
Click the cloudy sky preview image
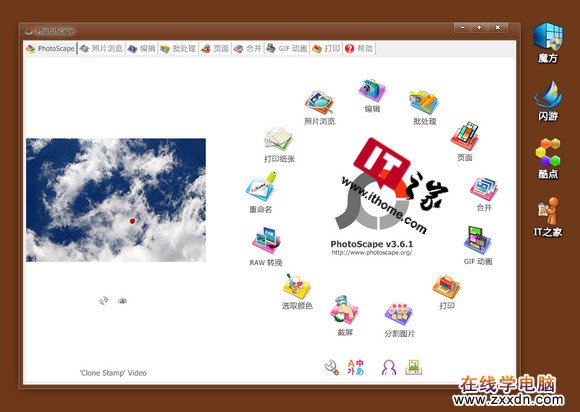[x=116, y=200]
